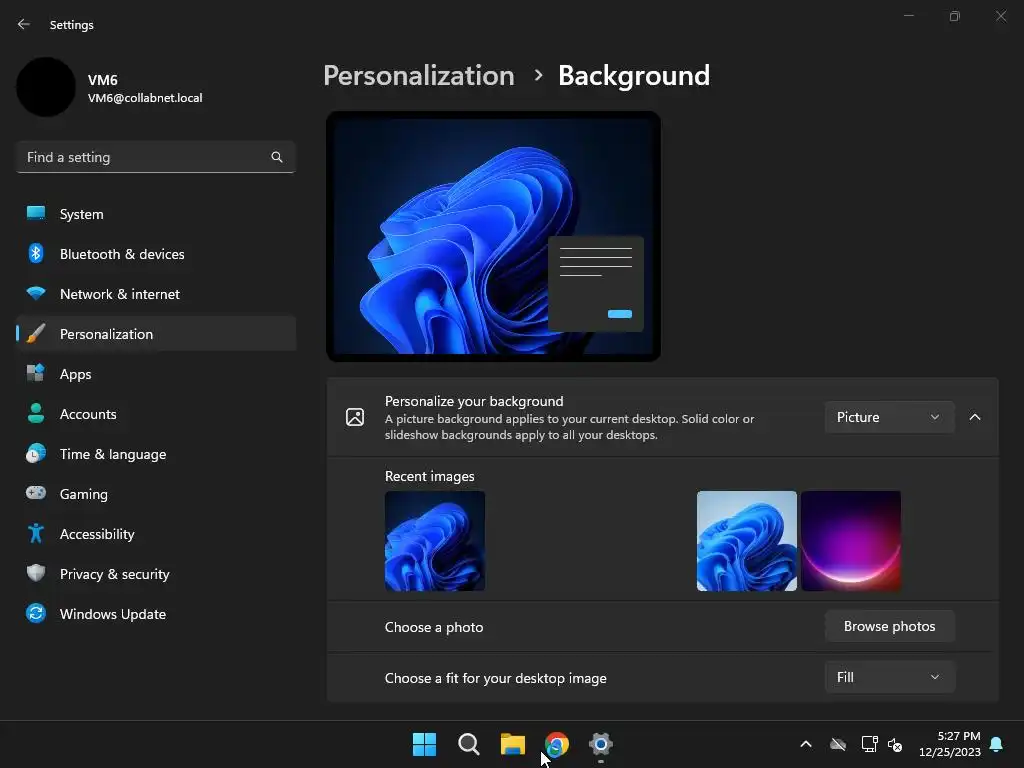
Task: Collapse the Personalize your background section
Action: (x=975, y=417)
